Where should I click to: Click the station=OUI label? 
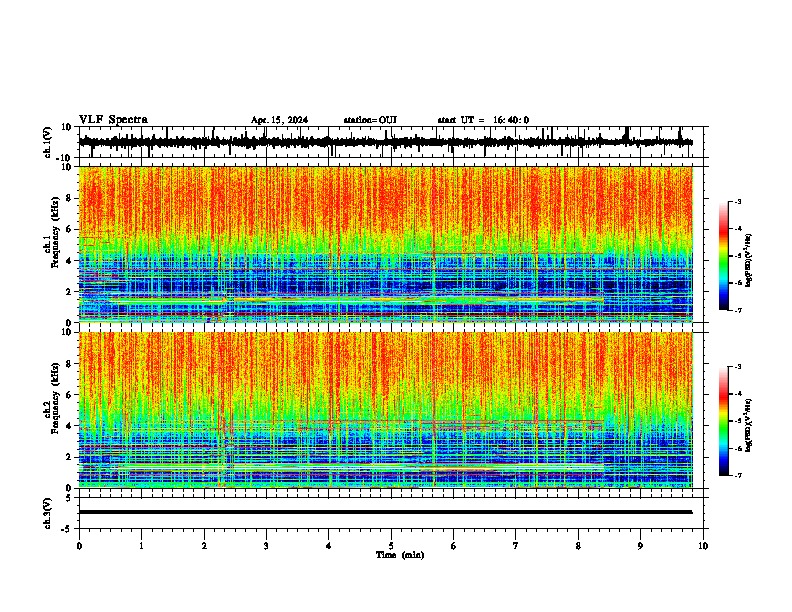370,120
